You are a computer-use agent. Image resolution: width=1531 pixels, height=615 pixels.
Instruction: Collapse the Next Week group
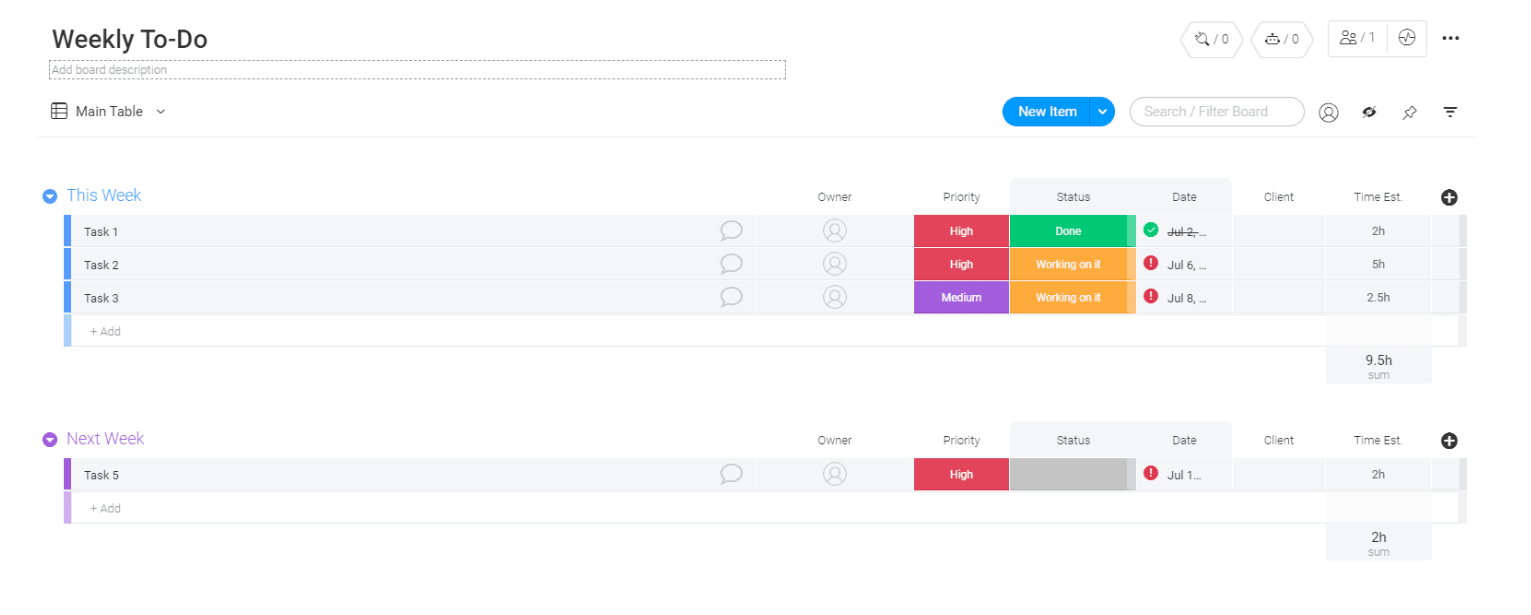[x=50, y=439]
